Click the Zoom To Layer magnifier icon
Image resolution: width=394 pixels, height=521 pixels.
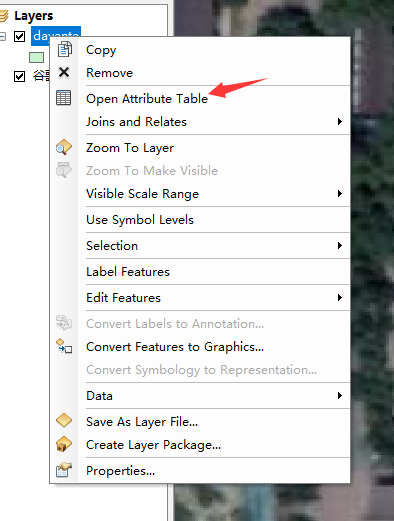tap(64, 147)
